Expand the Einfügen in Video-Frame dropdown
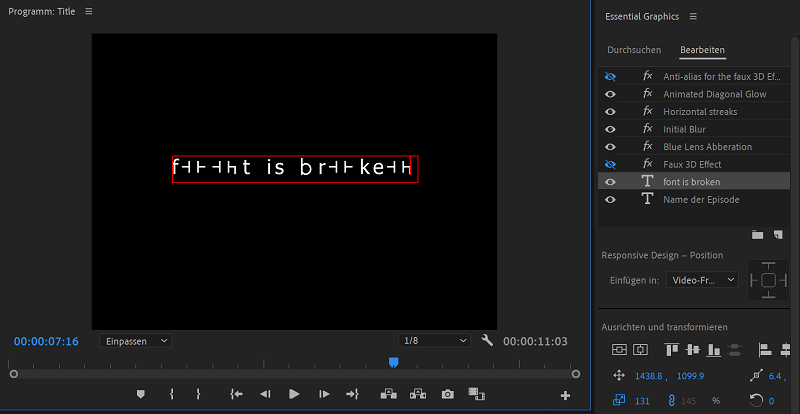This screenshot has width=800, height=414. coord(702,280)
